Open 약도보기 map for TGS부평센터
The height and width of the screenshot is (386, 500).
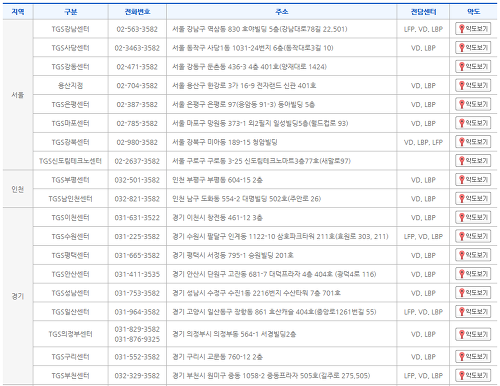point(473,180)
